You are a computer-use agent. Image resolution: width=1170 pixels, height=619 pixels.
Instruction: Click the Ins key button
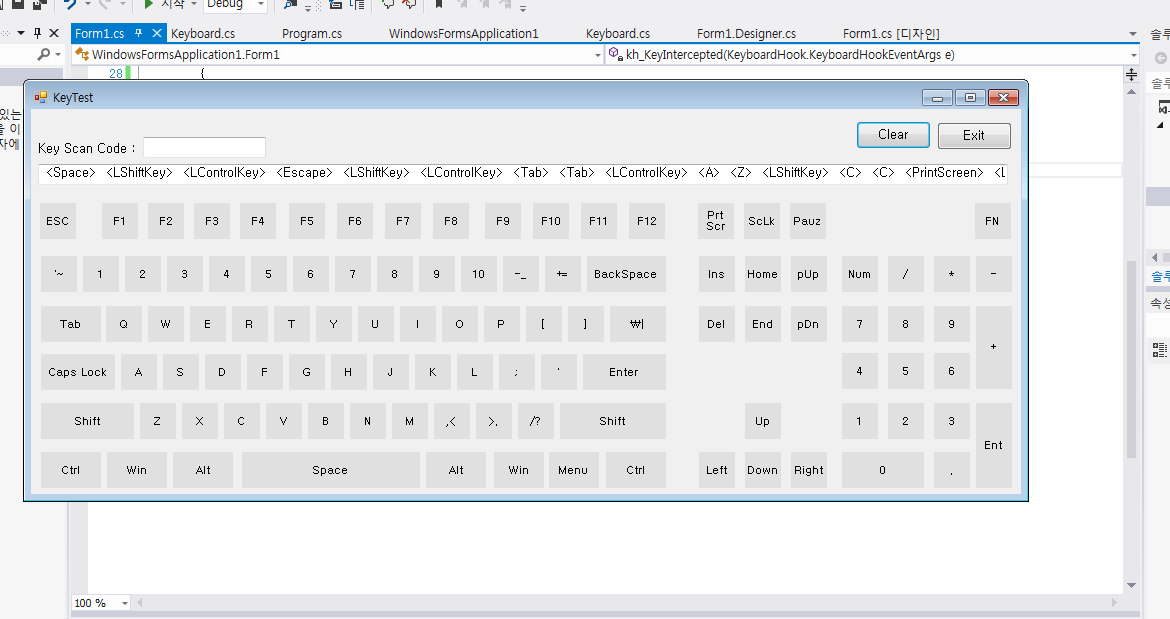coord(716,274)
